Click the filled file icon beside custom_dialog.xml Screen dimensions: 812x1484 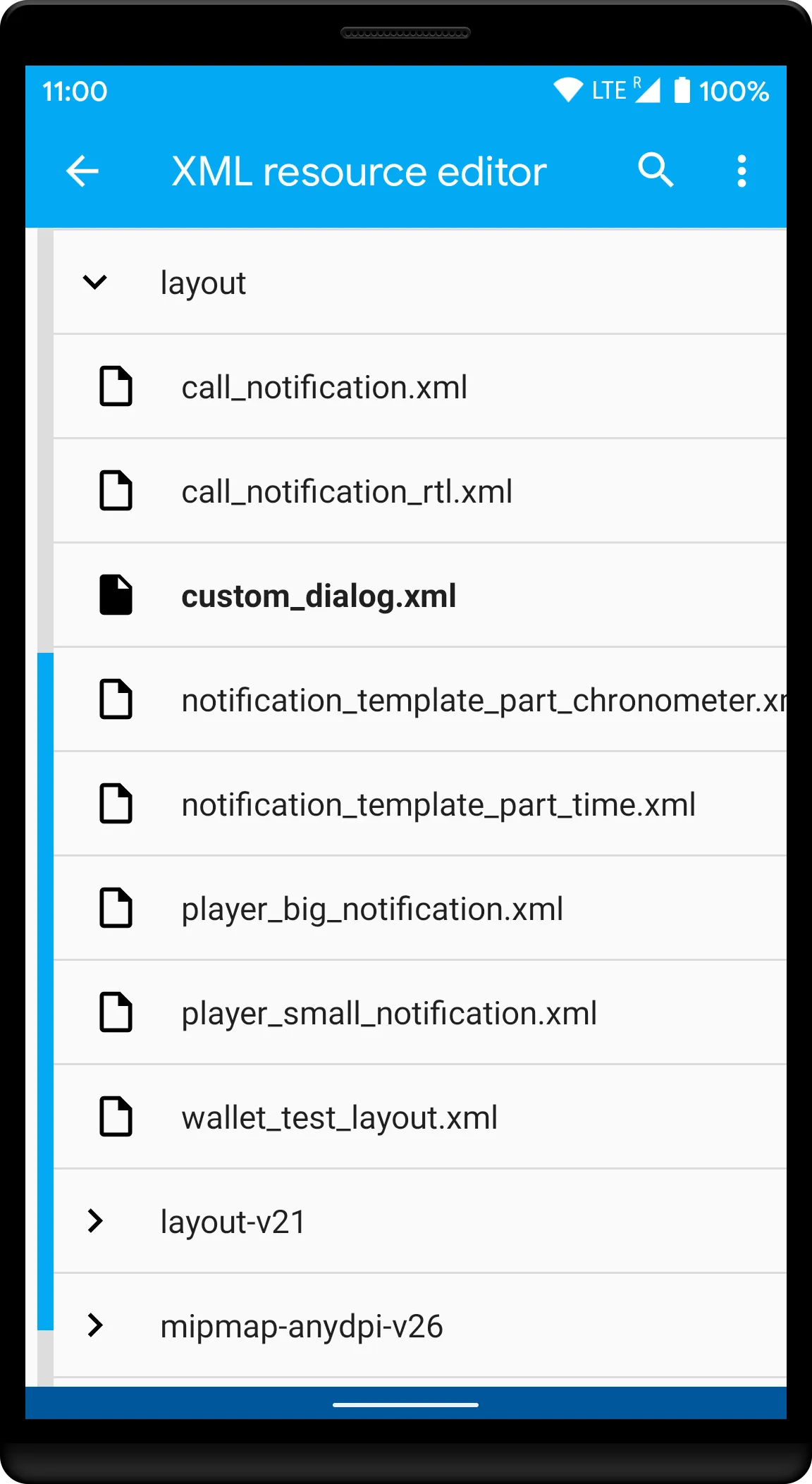point(116,595)
